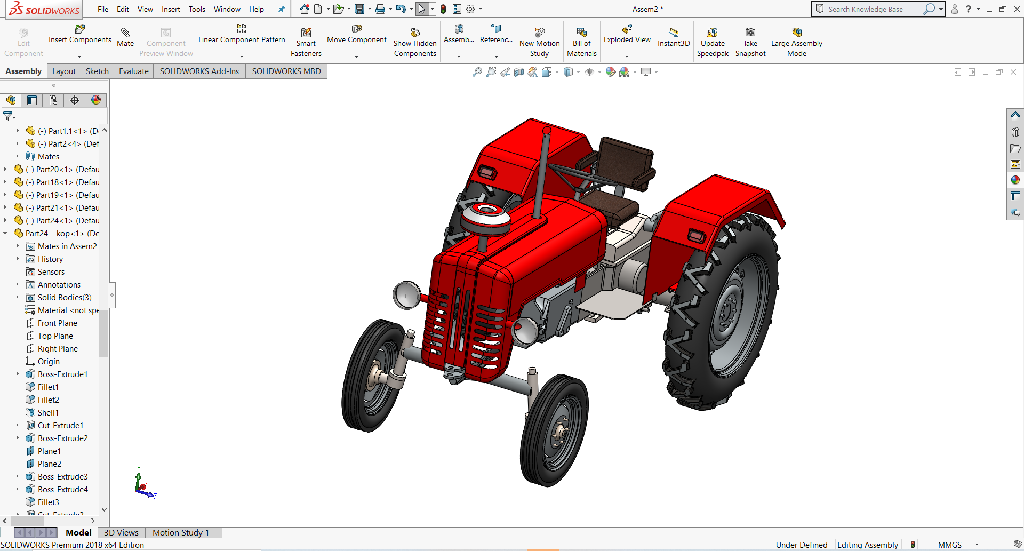Image resolution: width=1024 pixels, height=551 pixels.
Task: Select Front Plane in the feature tree
Action: [x=56, y=323]
